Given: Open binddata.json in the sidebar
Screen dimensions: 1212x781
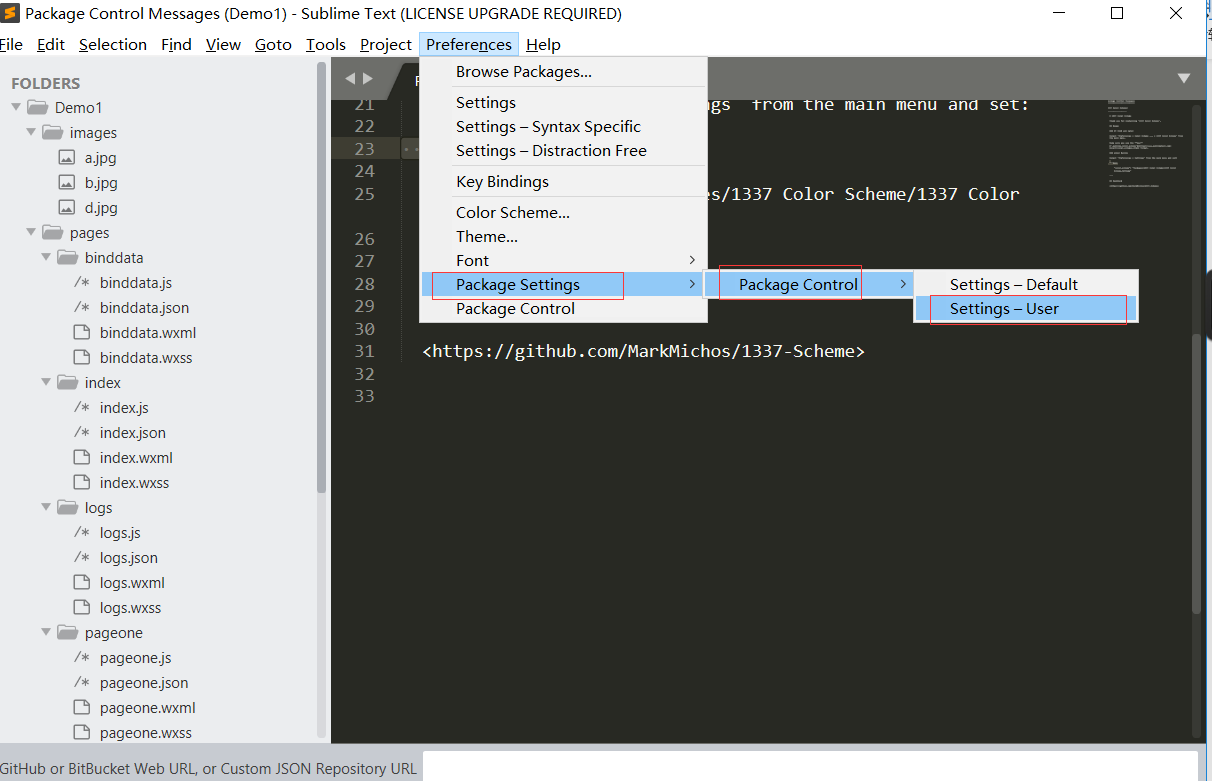Looking at the screenshot, I should pos(144,308).
